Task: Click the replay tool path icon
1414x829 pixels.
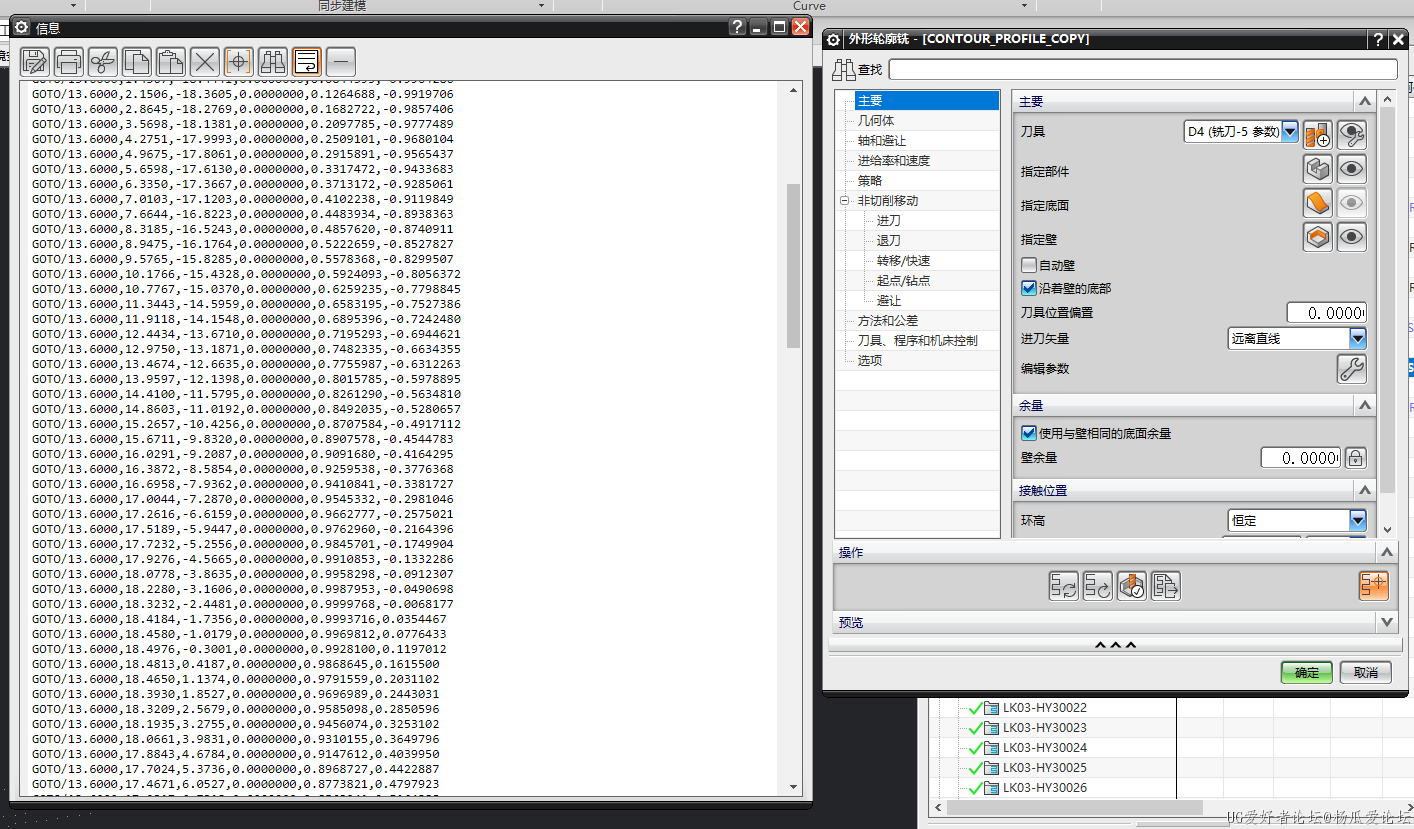Action: pos(1098,586)
